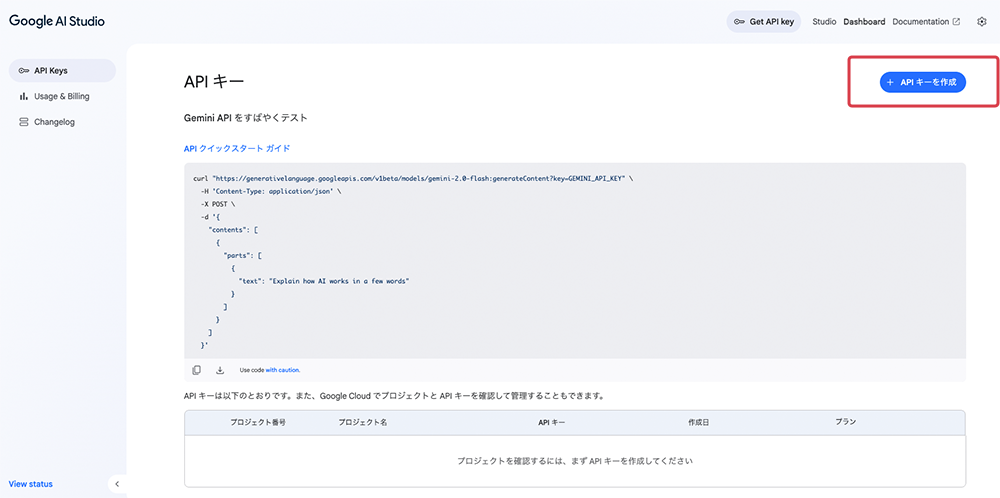Screen dimensions: 1000x498
Task: Click the プラン column header
Action: coord(846,422)
